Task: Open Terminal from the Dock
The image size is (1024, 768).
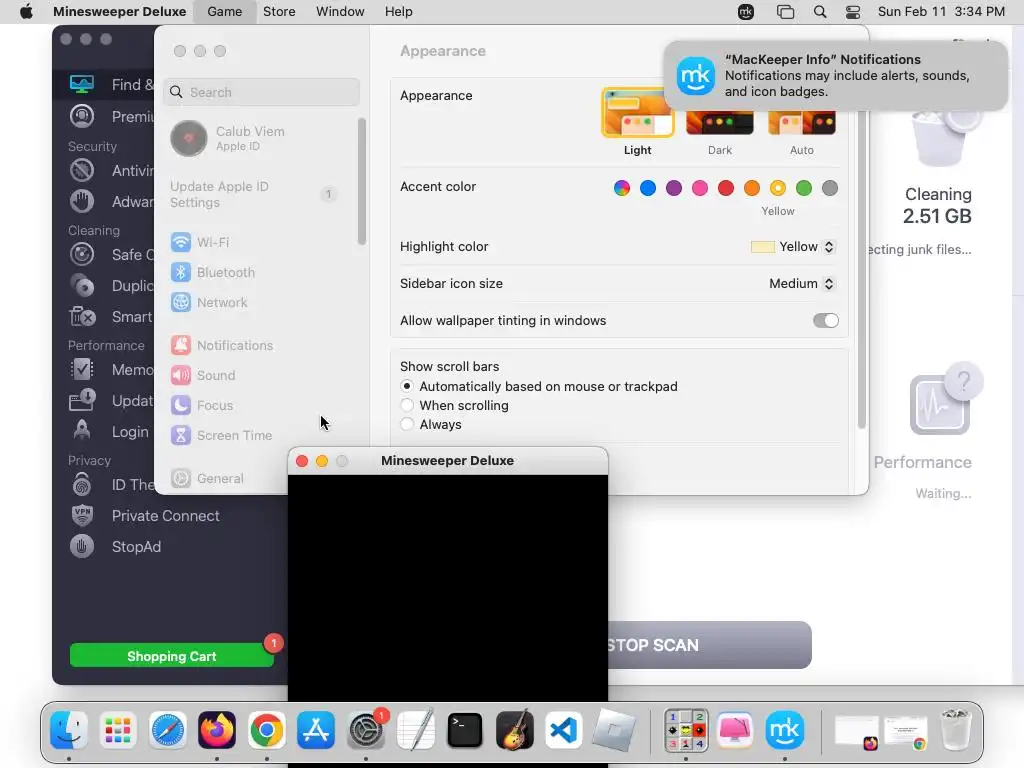Action: pyautogui.click(x=464, y=730)
